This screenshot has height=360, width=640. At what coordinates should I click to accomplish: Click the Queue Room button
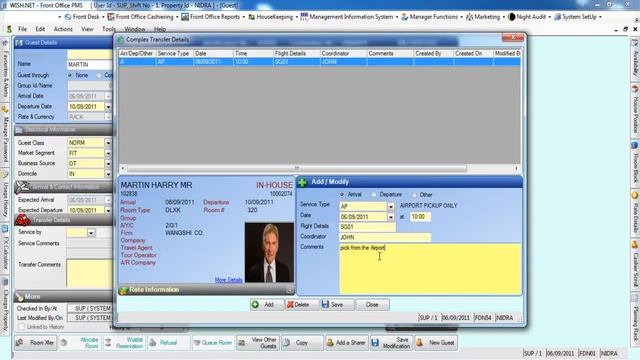coord(212,342)
